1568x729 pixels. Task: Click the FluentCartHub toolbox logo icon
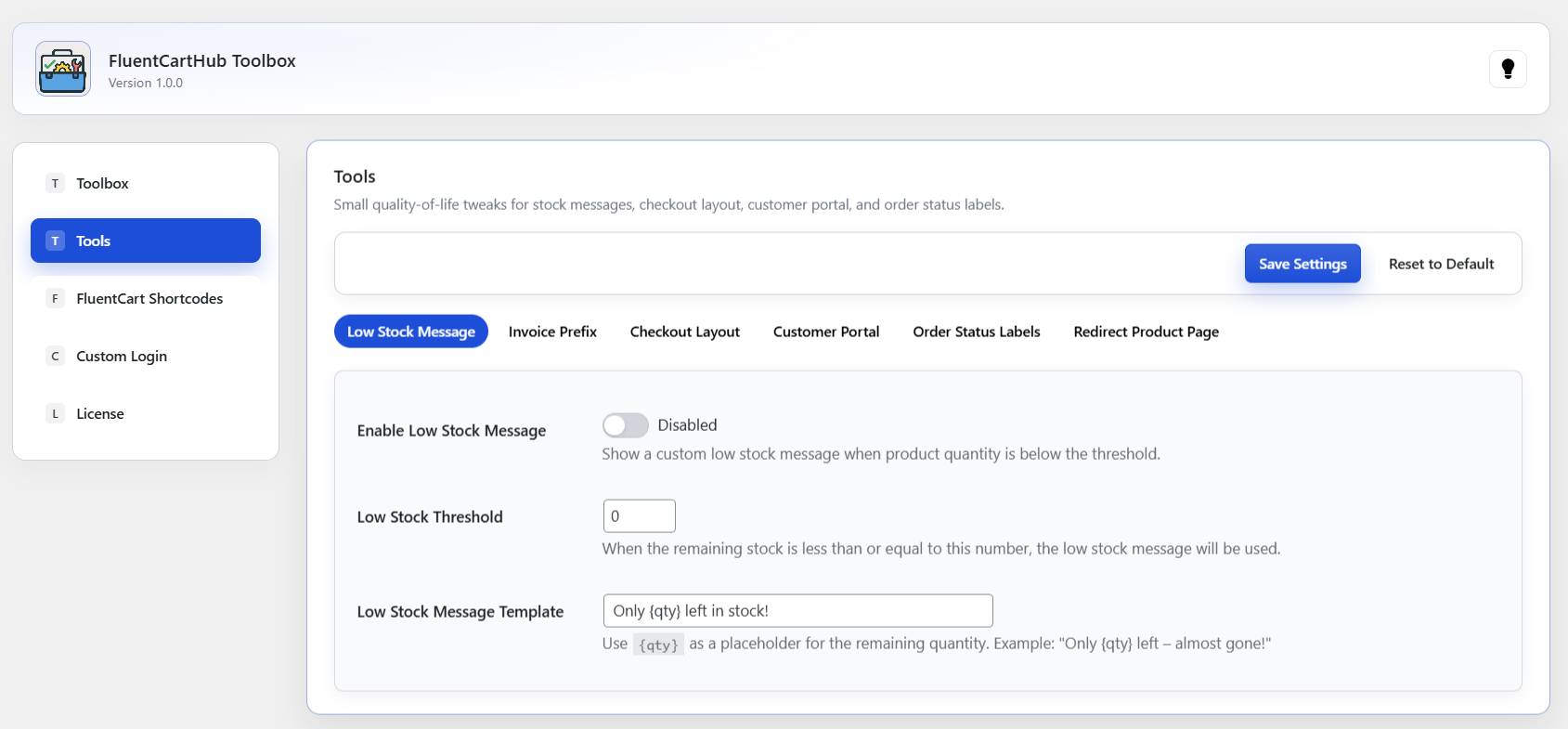pos(63,69)
